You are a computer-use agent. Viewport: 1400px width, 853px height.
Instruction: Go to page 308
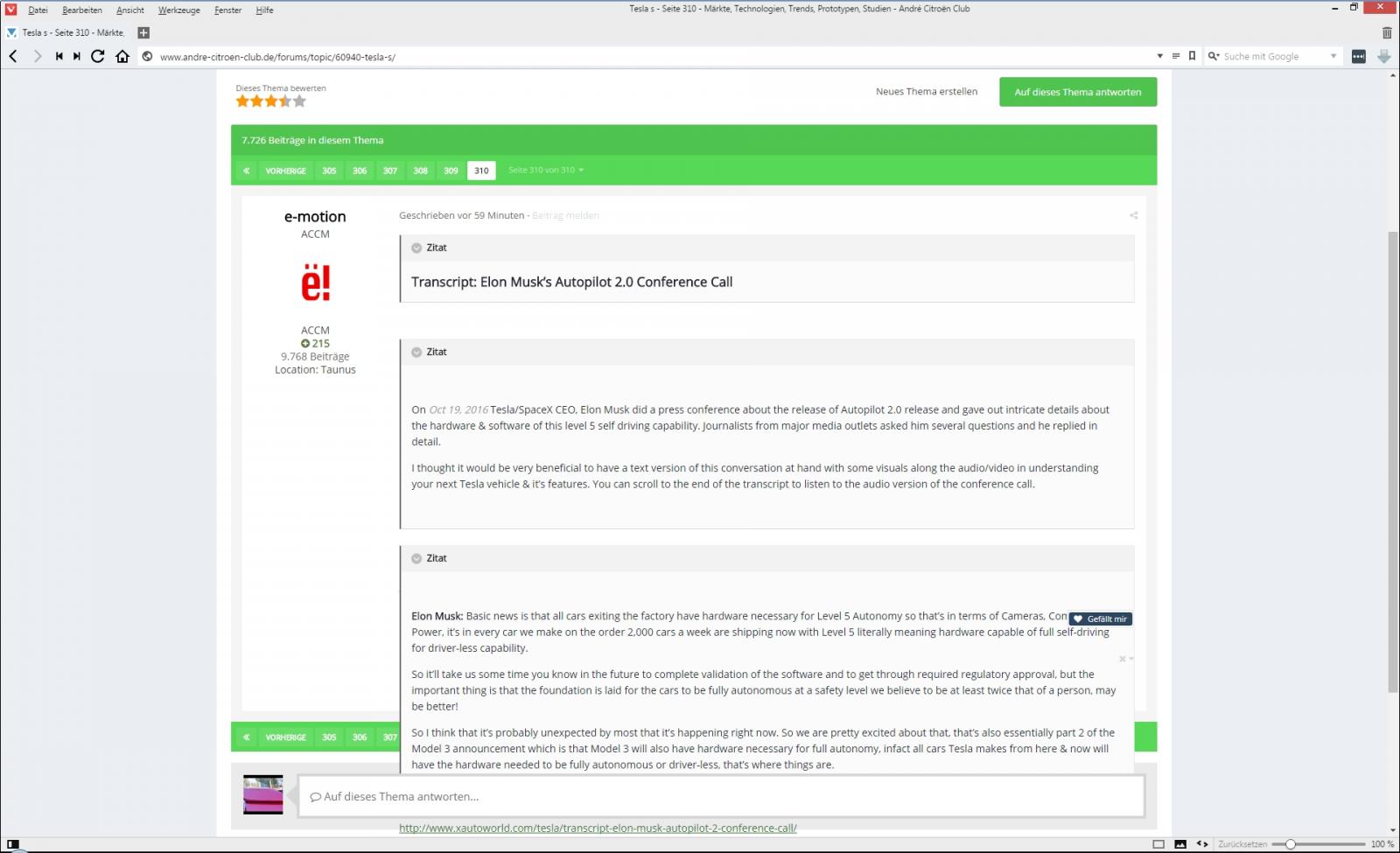pos(421,171)
